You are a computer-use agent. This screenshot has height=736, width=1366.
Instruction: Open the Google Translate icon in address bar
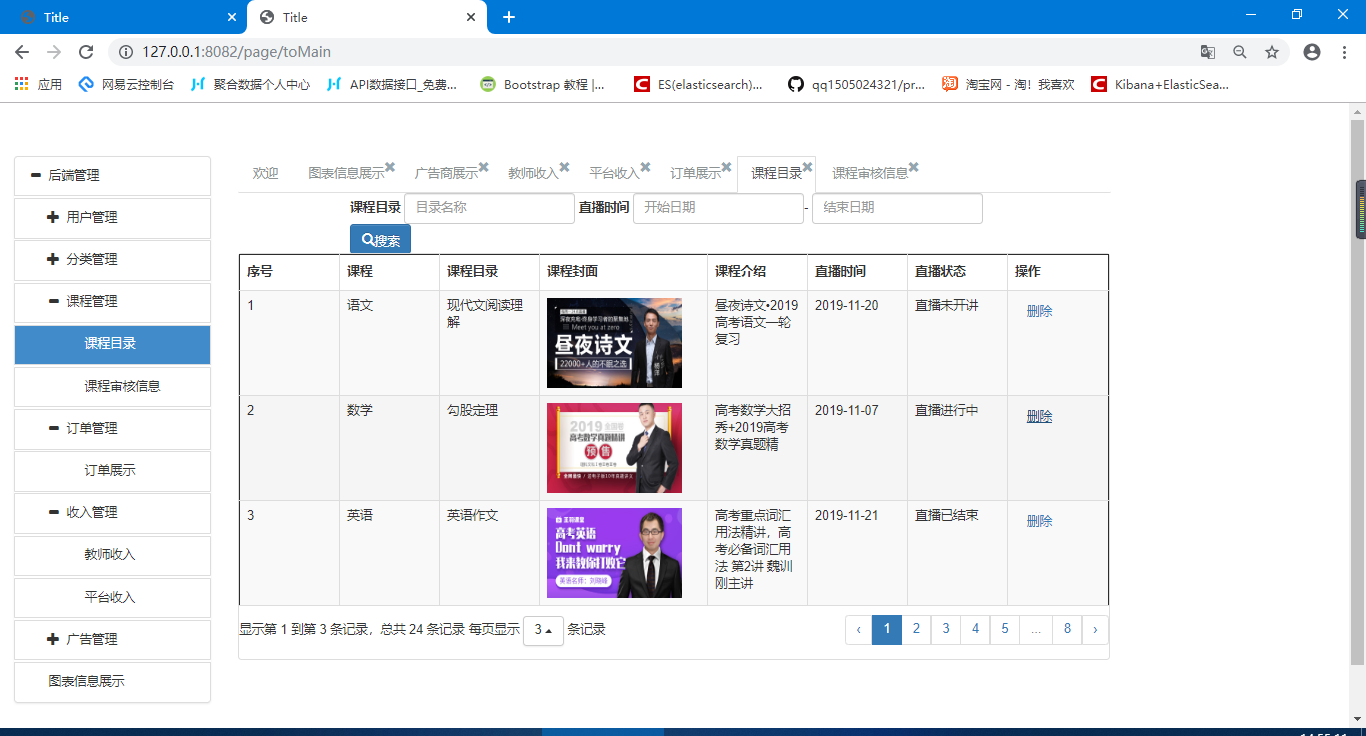(x=1208, y=52)
